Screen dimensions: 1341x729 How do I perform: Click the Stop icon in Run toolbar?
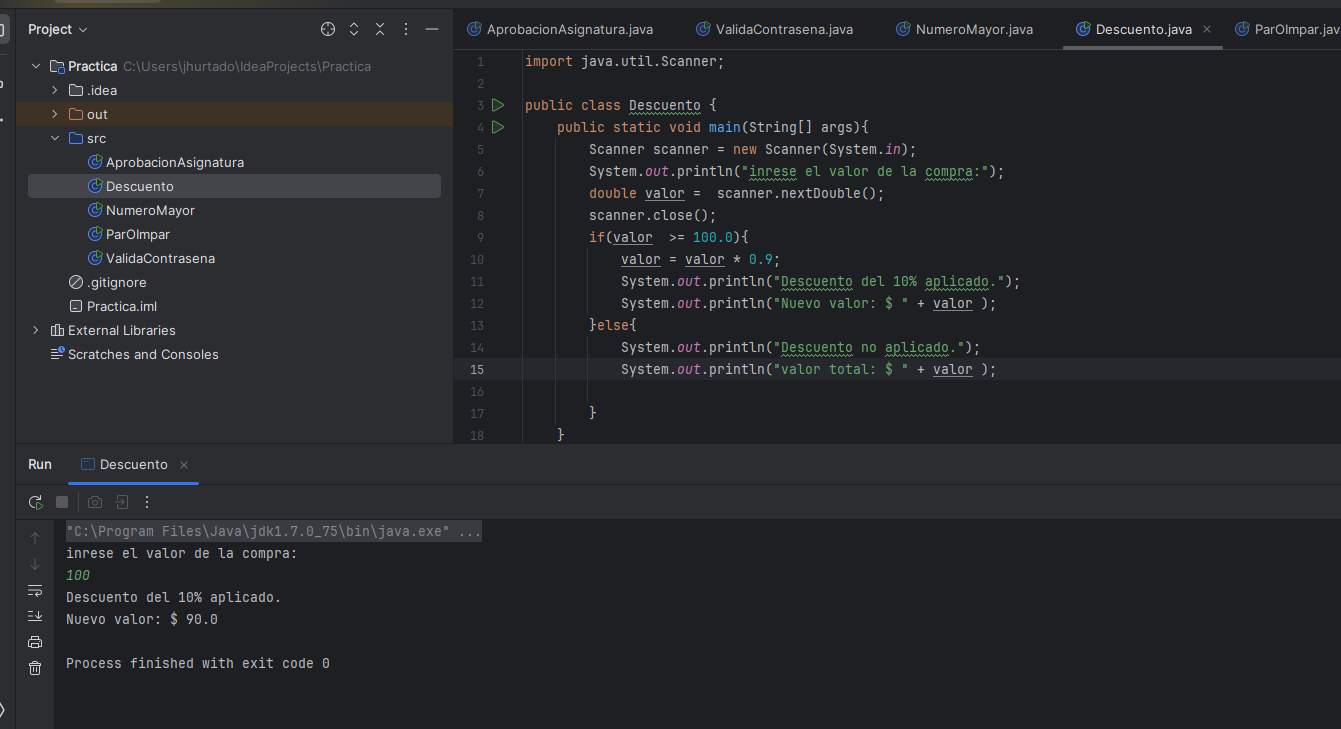pos(62,502)
